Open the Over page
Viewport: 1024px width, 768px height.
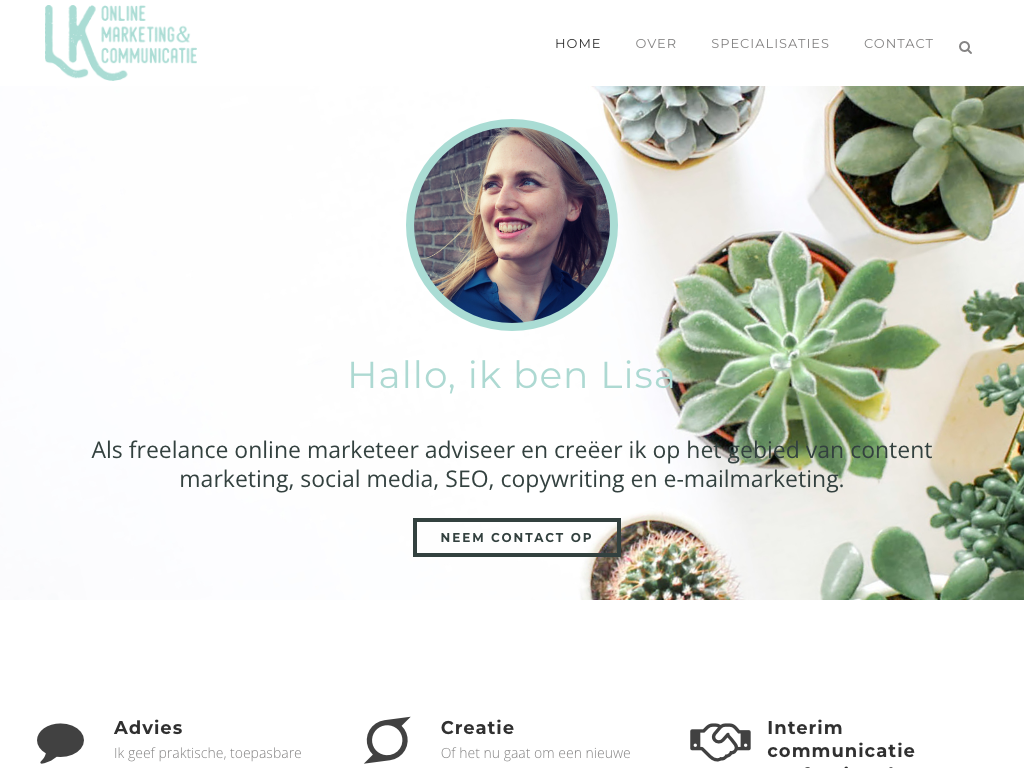656,44
